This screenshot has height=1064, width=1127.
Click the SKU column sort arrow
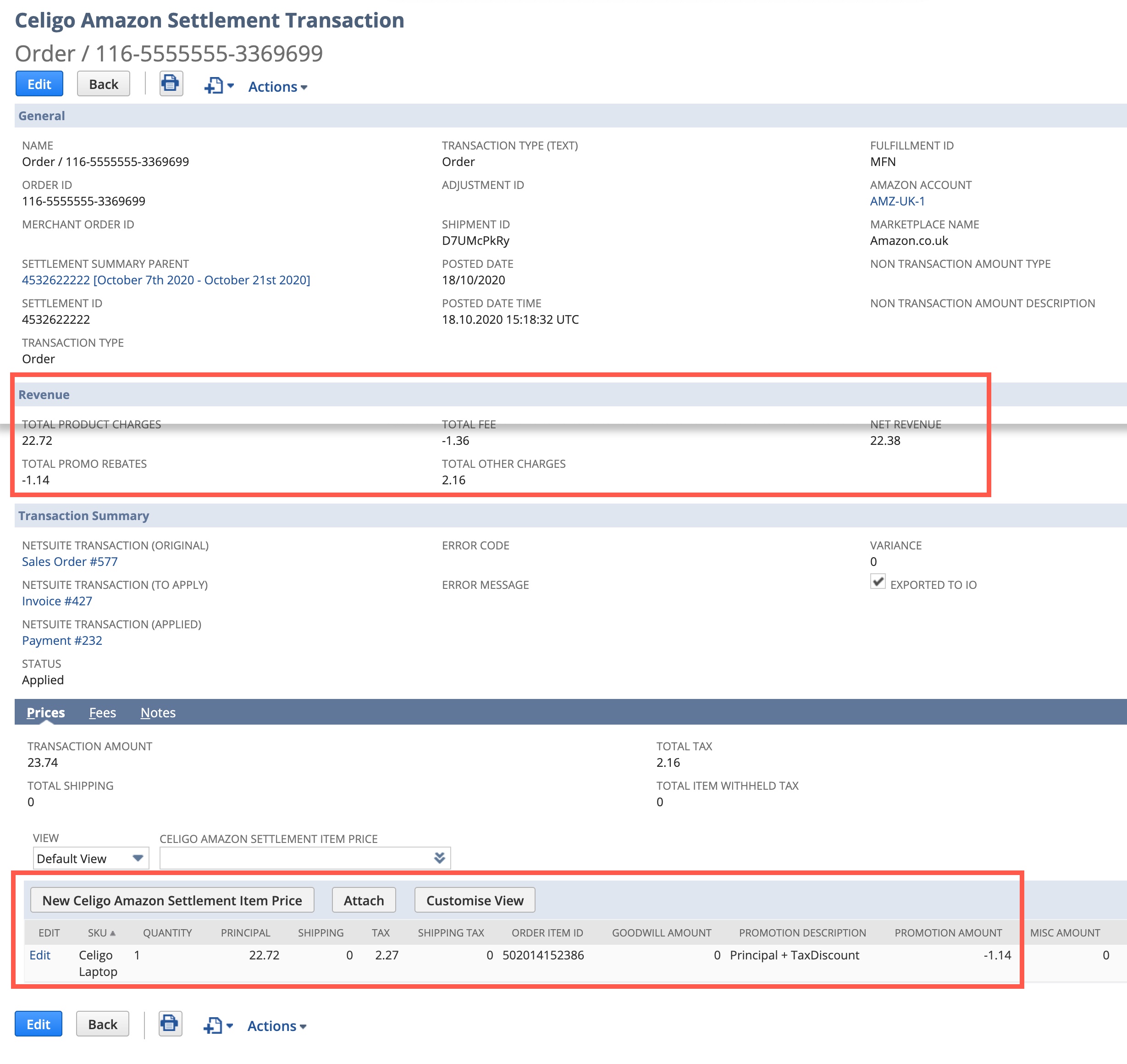(x=113, y=933)
